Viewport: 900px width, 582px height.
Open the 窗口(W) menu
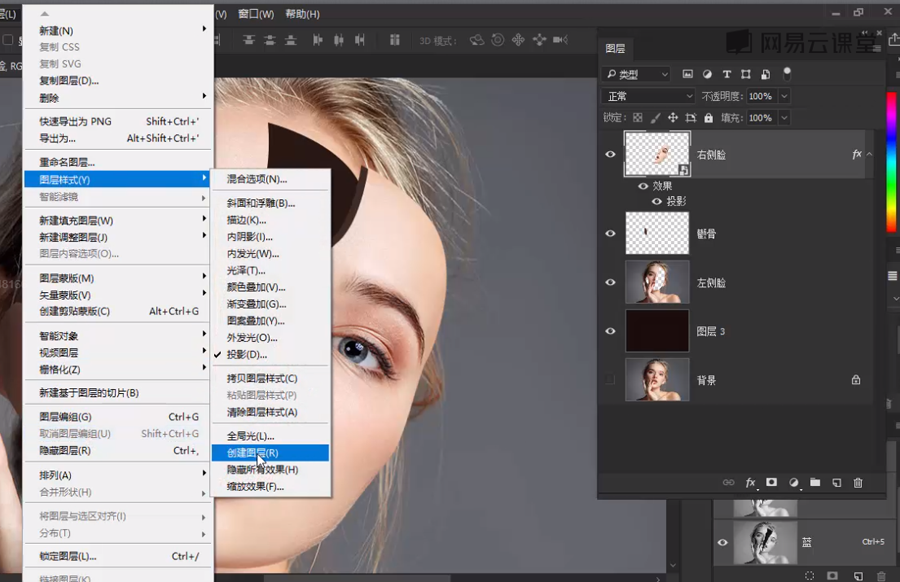click(x=256, y=14)
